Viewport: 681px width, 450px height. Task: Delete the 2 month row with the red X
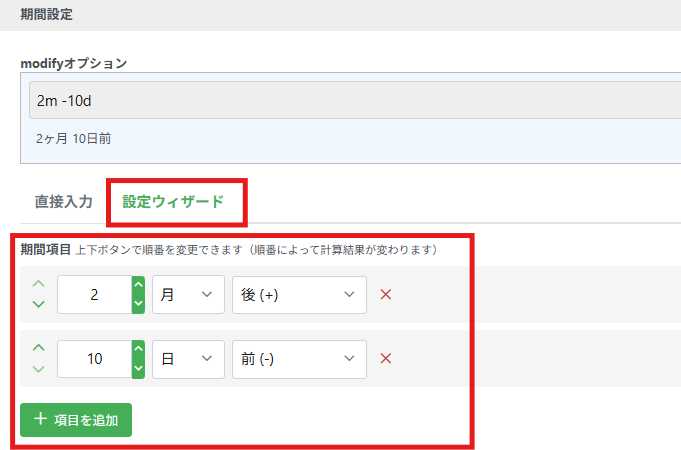pos(385,295)
